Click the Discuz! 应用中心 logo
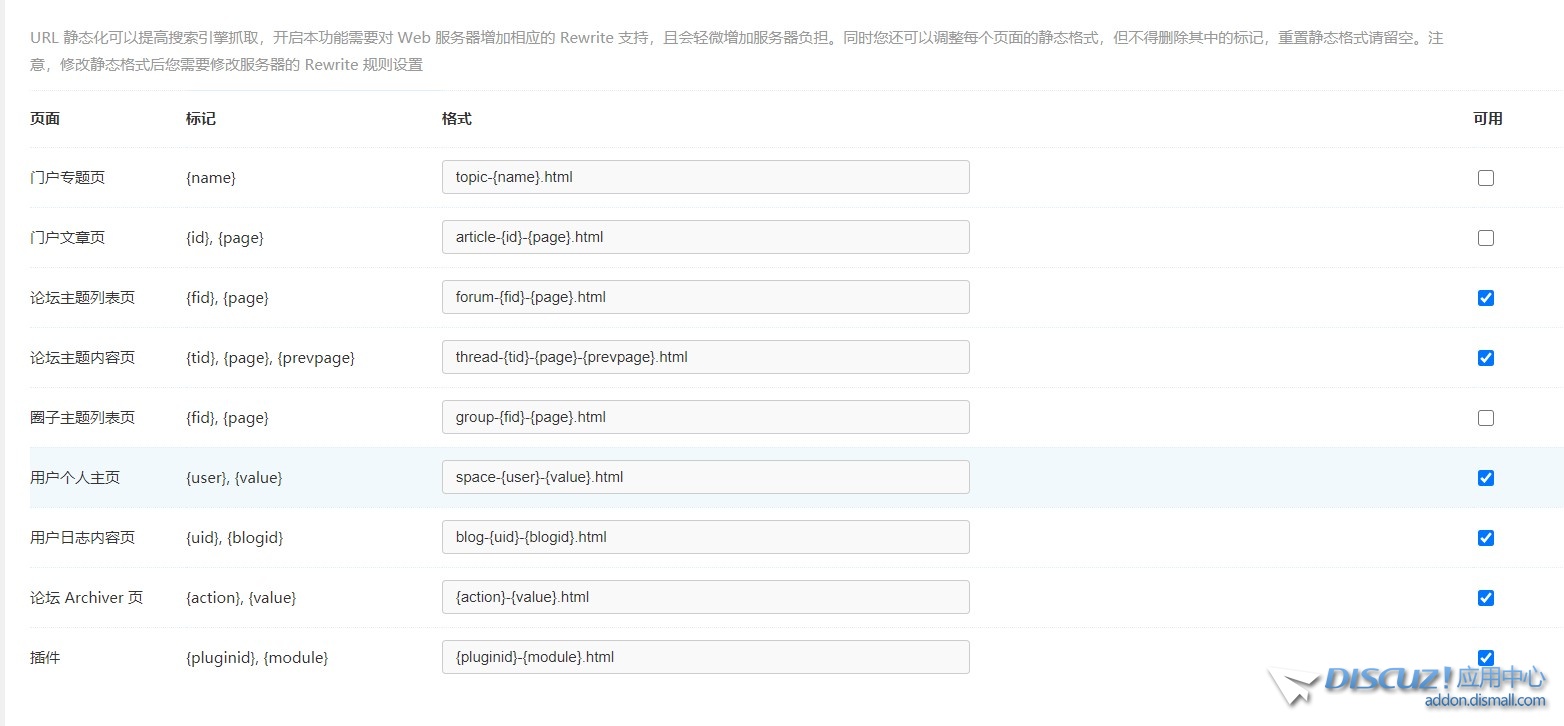 1410,686
